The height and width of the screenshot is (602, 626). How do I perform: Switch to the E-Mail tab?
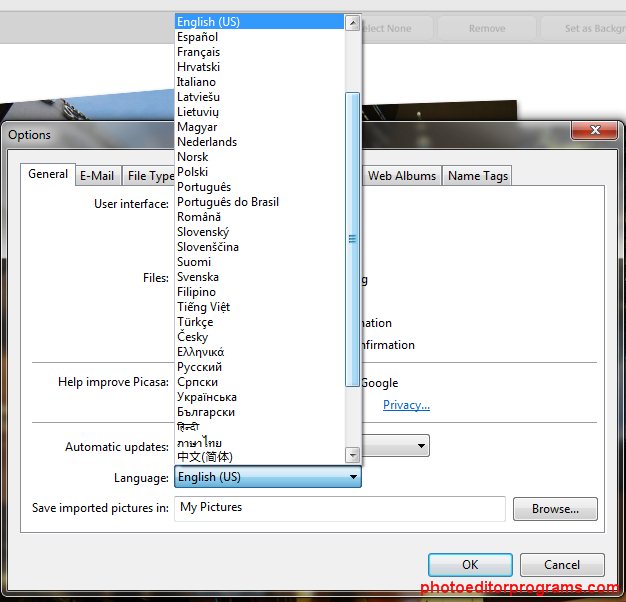(x=97, y=176)
